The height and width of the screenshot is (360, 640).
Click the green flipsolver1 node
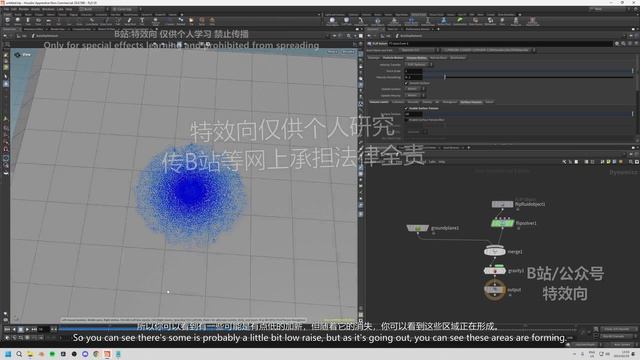point(502,223)
